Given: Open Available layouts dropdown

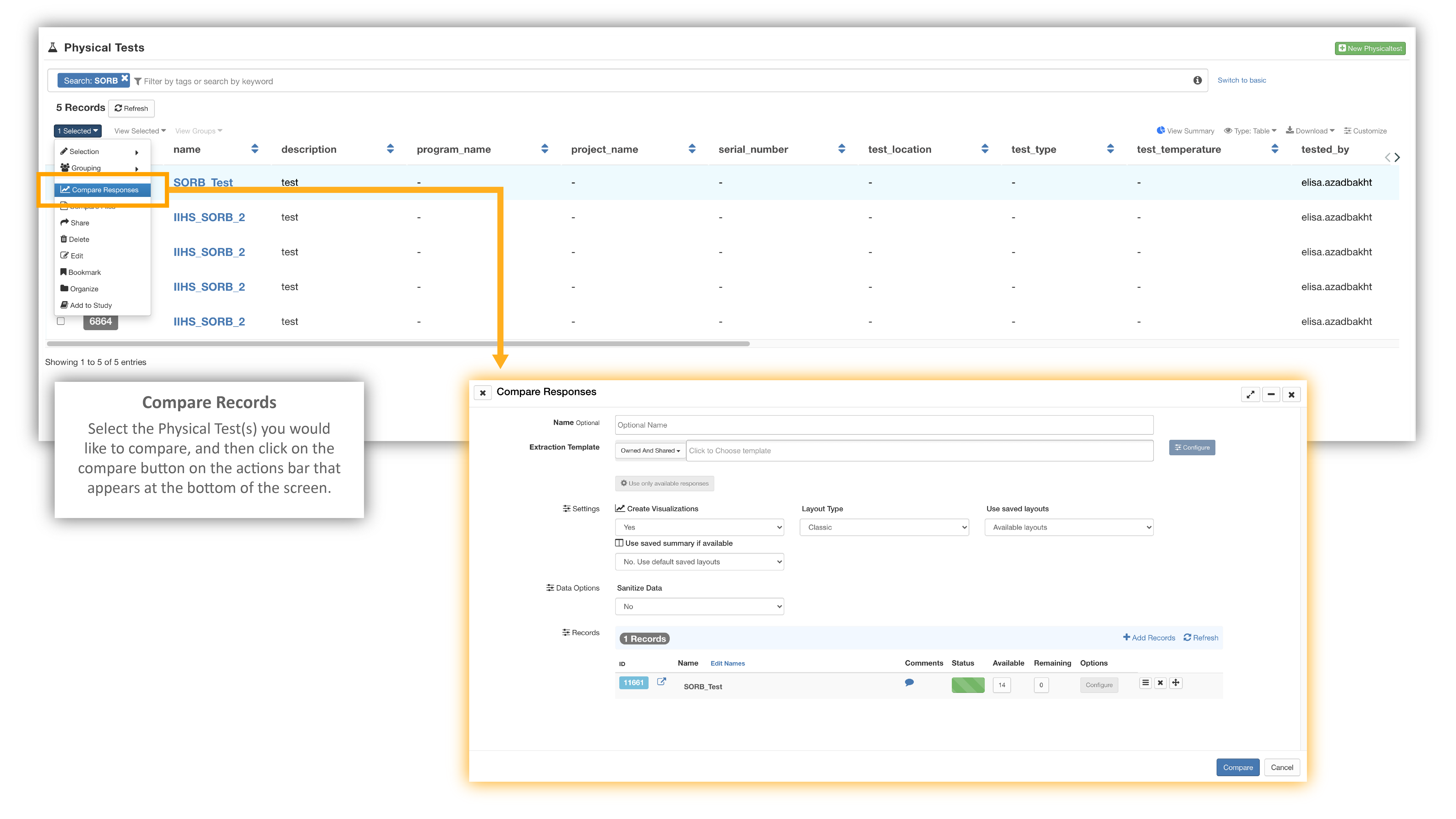Looking at the screenshot, I should point(1069,527).
